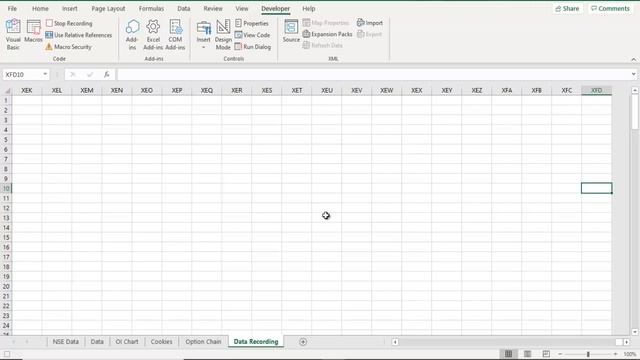Open zoom level 100% dialog
Viewport: 640px width, 360px height.
tap(630, 354)
